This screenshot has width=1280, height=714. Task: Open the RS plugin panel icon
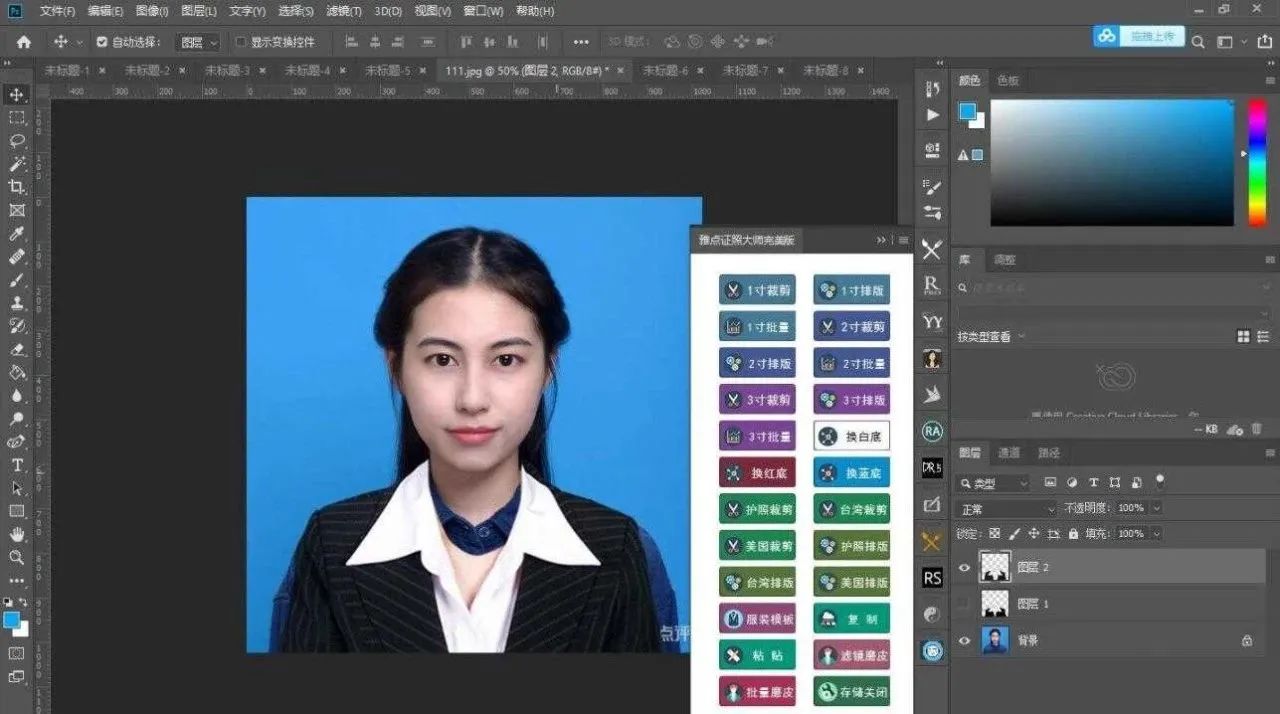click(x=932, y=578)
